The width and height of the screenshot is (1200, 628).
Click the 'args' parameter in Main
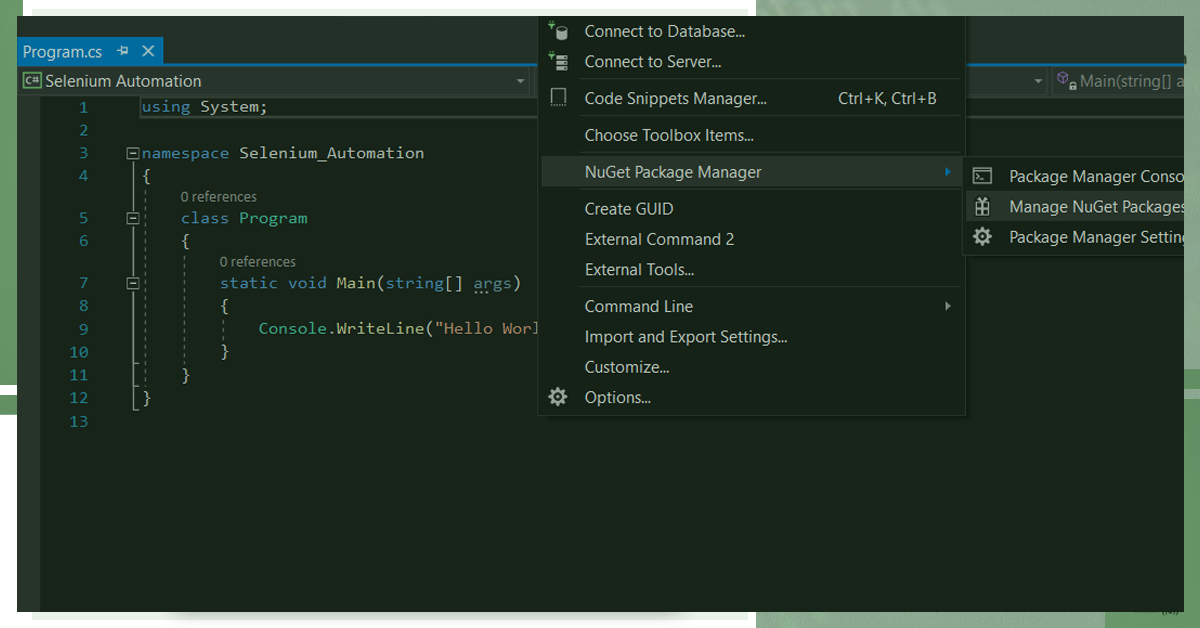[x=492, y=283]
